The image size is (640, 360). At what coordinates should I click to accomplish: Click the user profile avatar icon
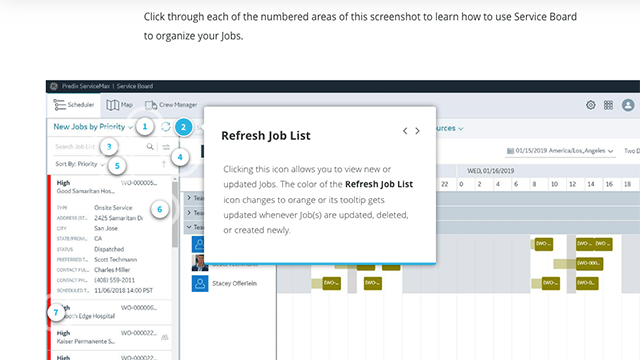point(628,105)
